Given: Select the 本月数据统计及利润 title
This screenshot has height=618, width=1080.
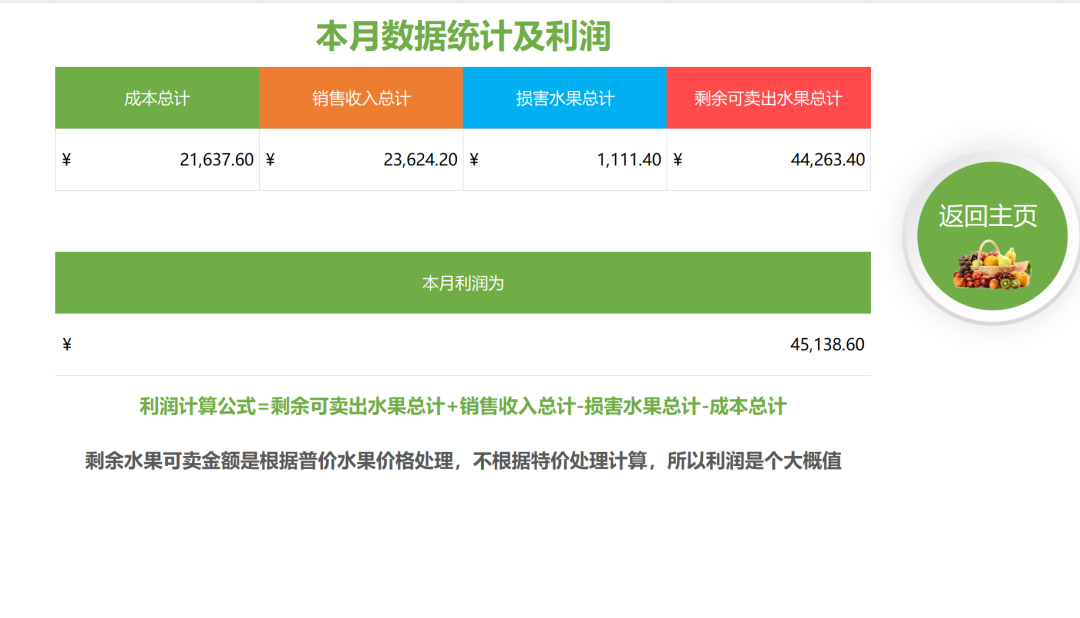Looking at the screenshot, I should [x=463, y=37].
